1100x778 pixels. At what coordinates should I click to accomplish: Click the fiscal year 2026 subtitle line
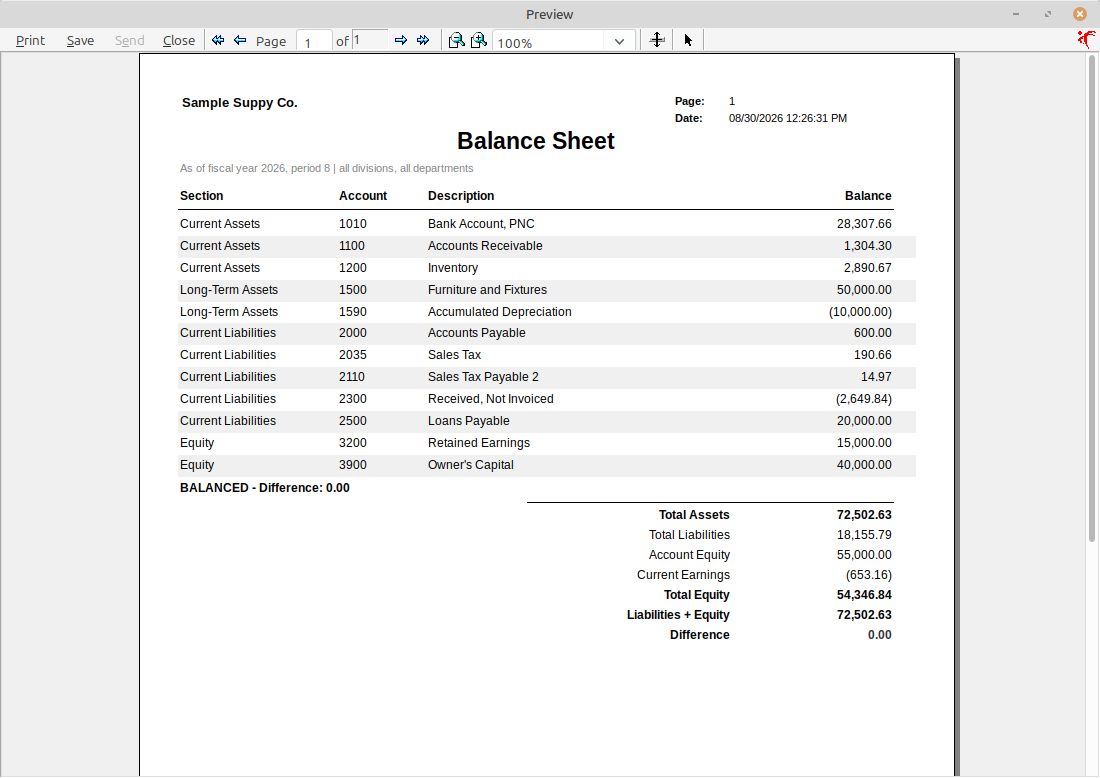(326, 168)
